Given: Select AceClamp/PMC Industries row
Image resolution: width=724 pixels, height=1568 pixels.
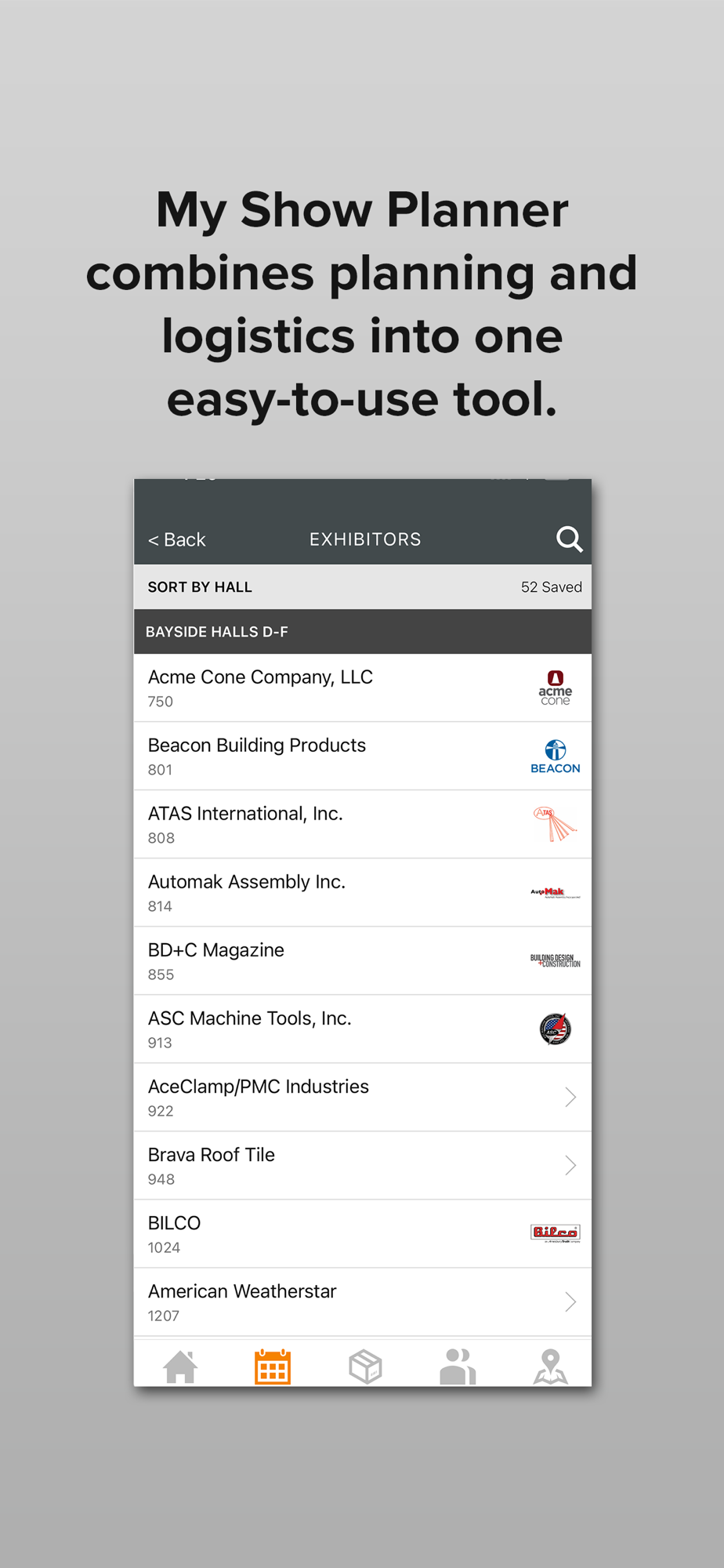Looking at the screenshot, I should [x=363, y=1097].
